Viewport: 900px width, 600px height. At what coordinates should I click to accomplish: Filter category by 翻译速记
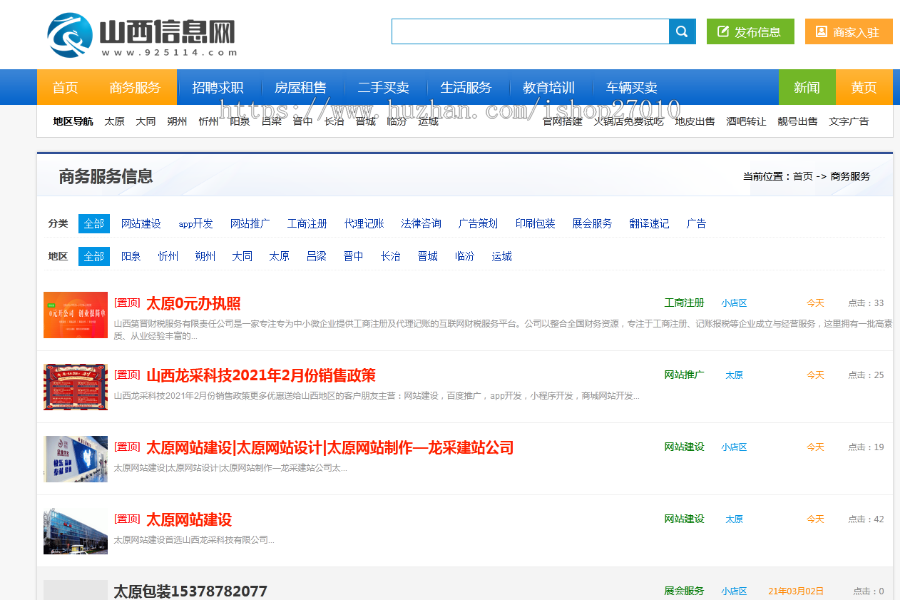(x=649, y=223)
